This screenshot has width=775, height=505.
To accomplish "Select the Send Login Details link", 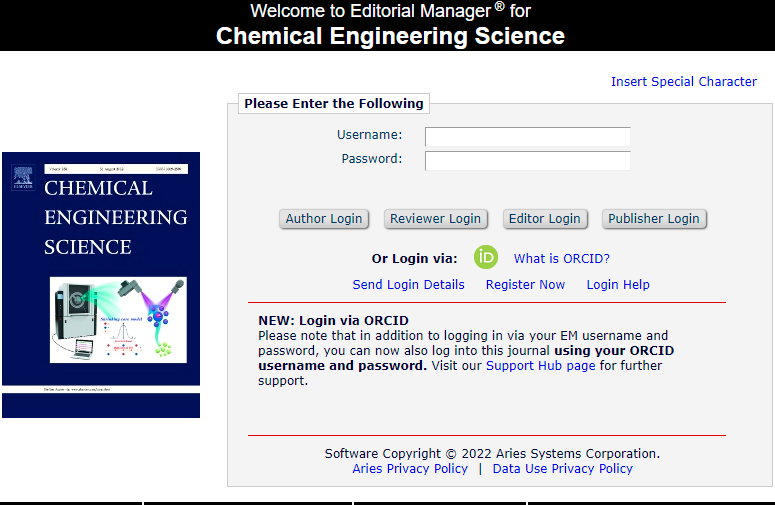I will click(408, 285).
